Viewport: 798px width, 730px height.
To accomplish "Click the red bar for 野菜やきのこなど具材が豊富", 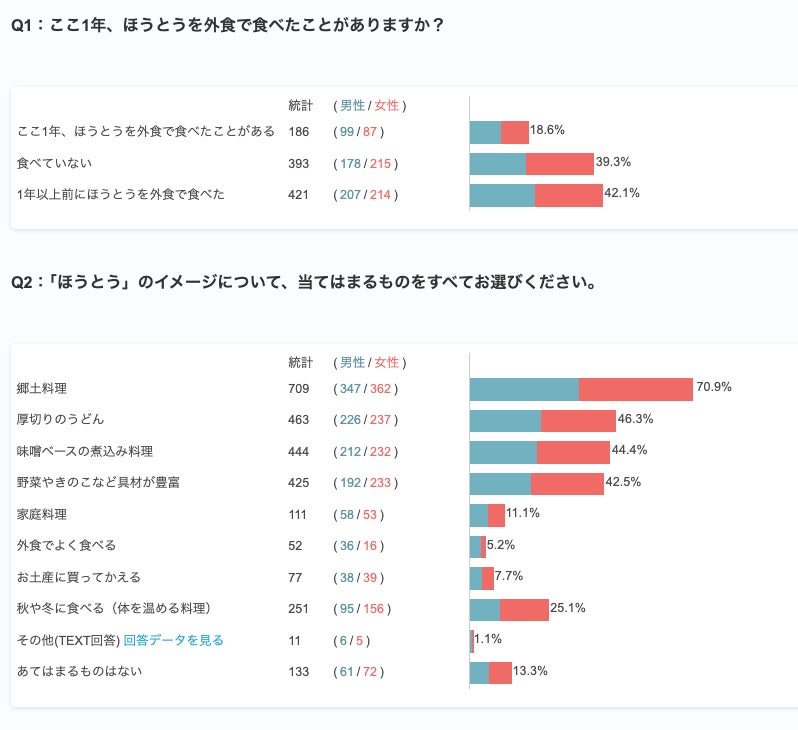I will (567, 484).
